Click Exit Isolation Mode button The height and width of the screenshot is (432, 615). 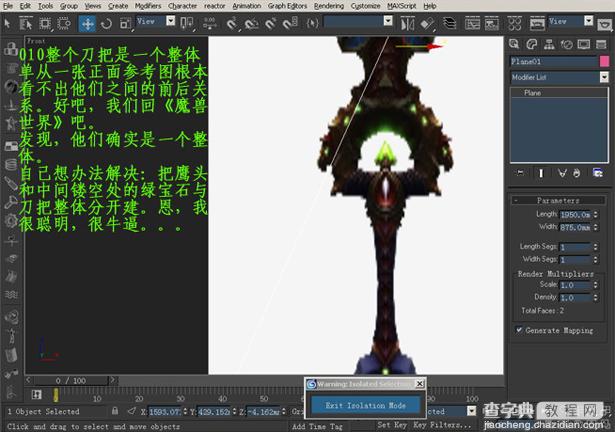pos(365,405)
